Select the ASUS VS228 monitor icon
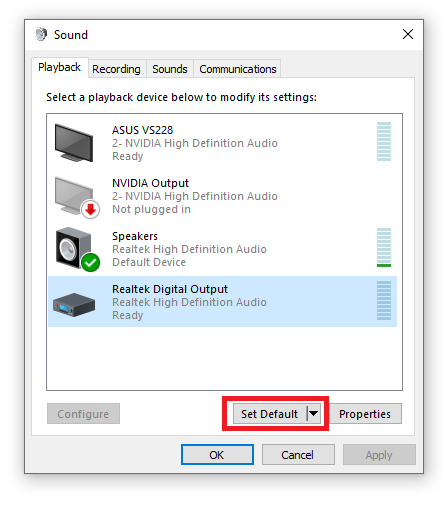The image size is (445, 517). (74, 143)
